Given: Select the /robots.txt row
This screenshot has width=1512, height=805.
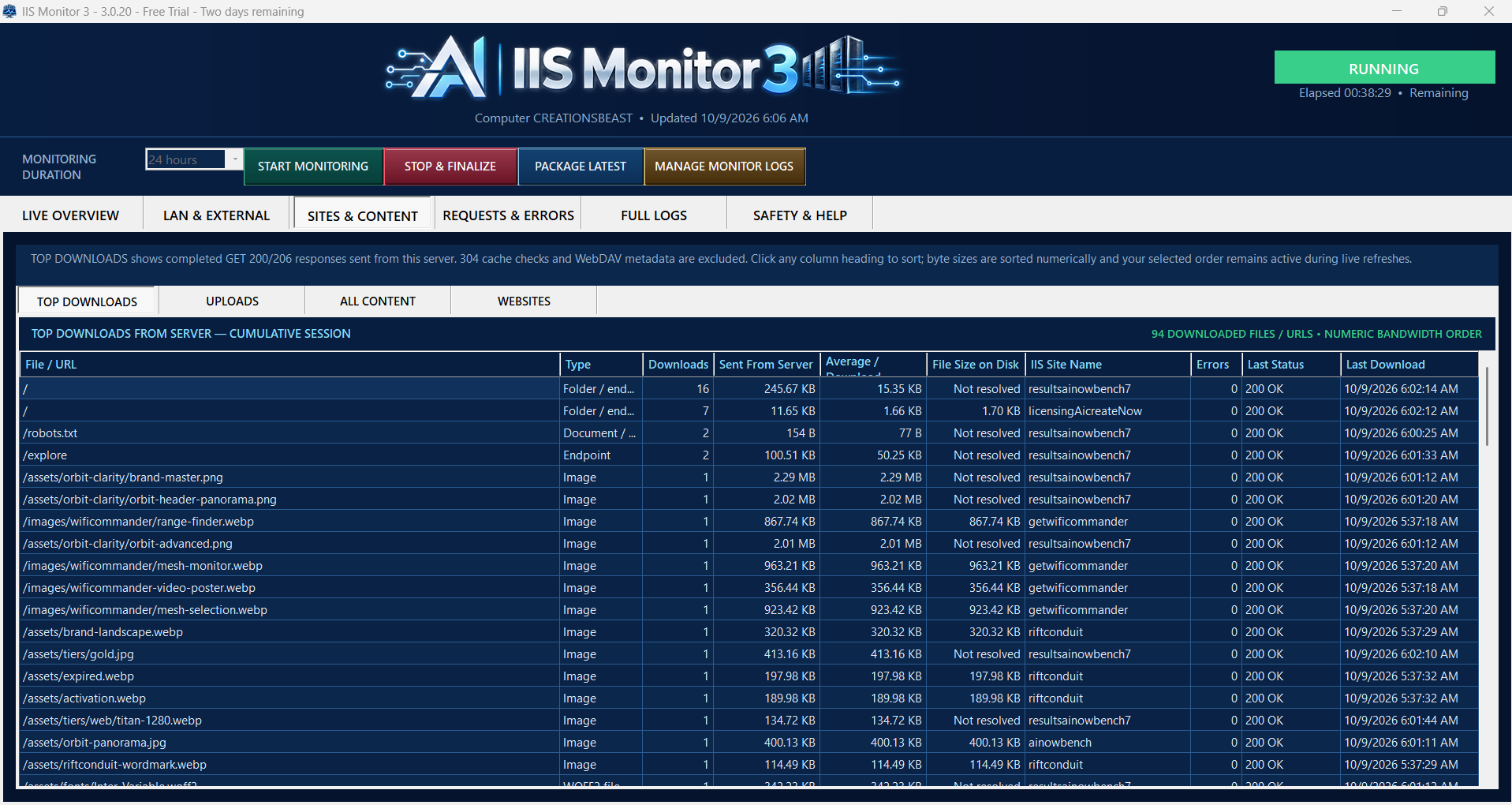Looking at the screenshot, I should tap(749, 433).
